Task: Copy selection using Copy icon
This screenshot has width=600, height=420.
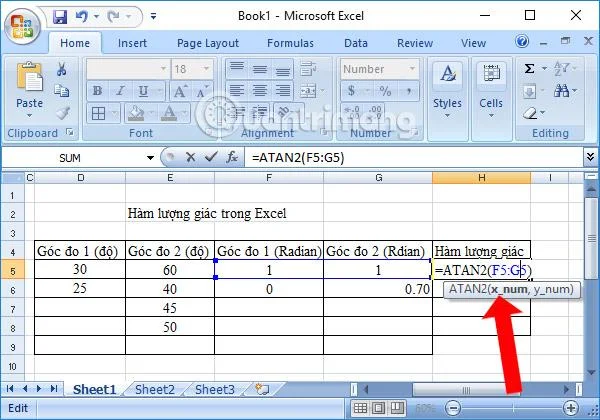Action: pyautogui.click(x=62, y=91)
